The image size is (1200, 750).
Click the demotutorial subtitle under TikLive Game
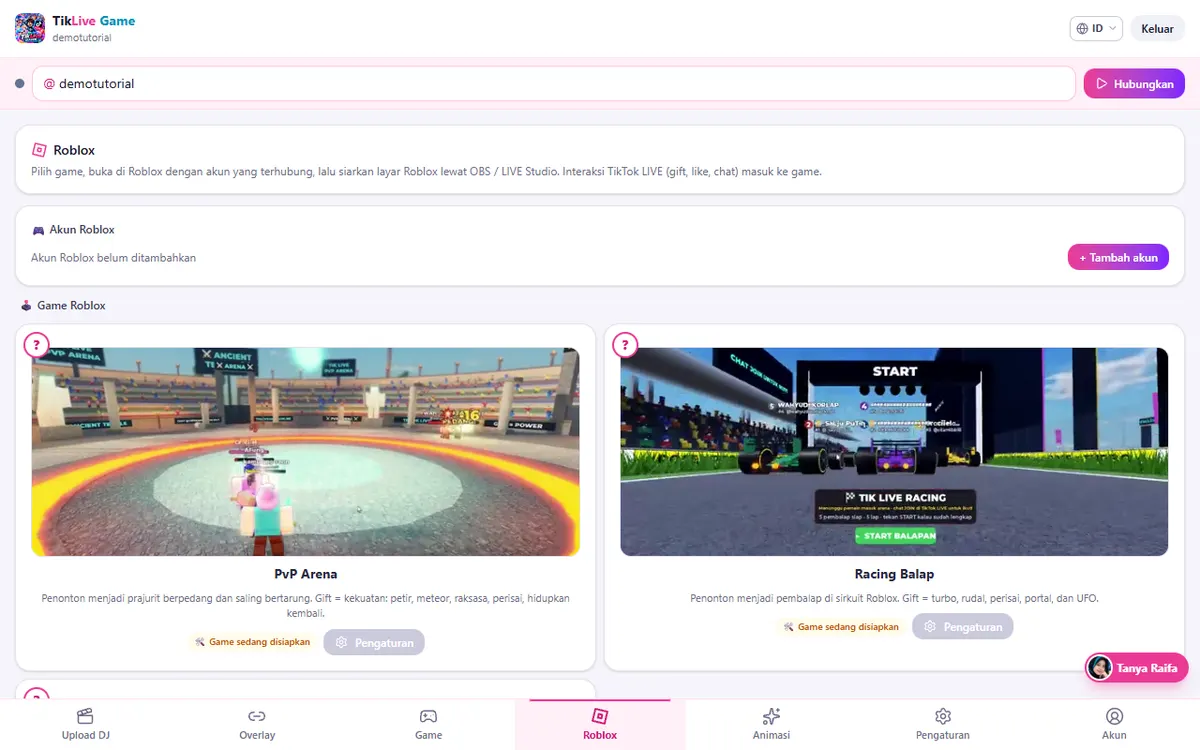82,38
